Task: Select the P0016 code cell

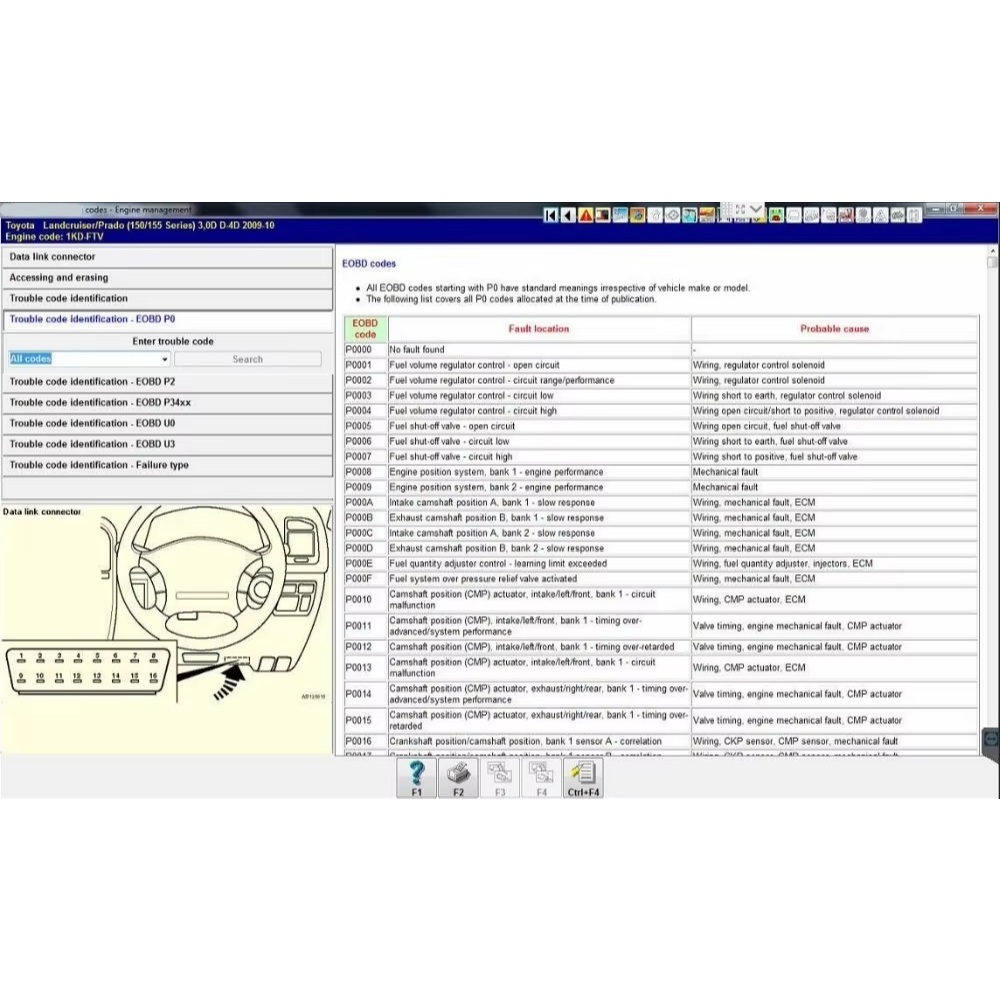Action: 365,742
